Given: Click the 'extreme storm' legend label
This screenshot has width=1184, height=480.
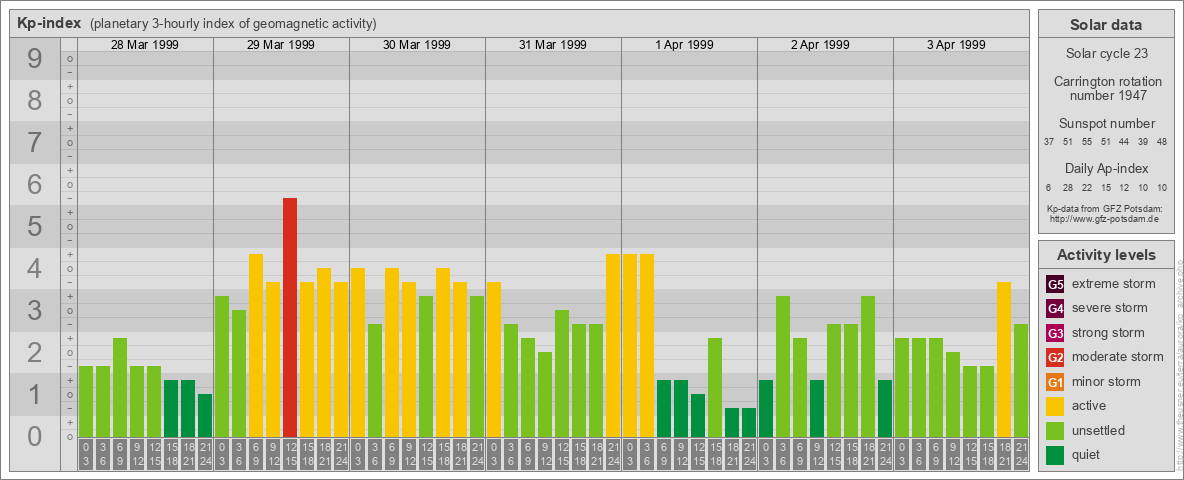Looking at the screenshot, I should coord(1114,284).
